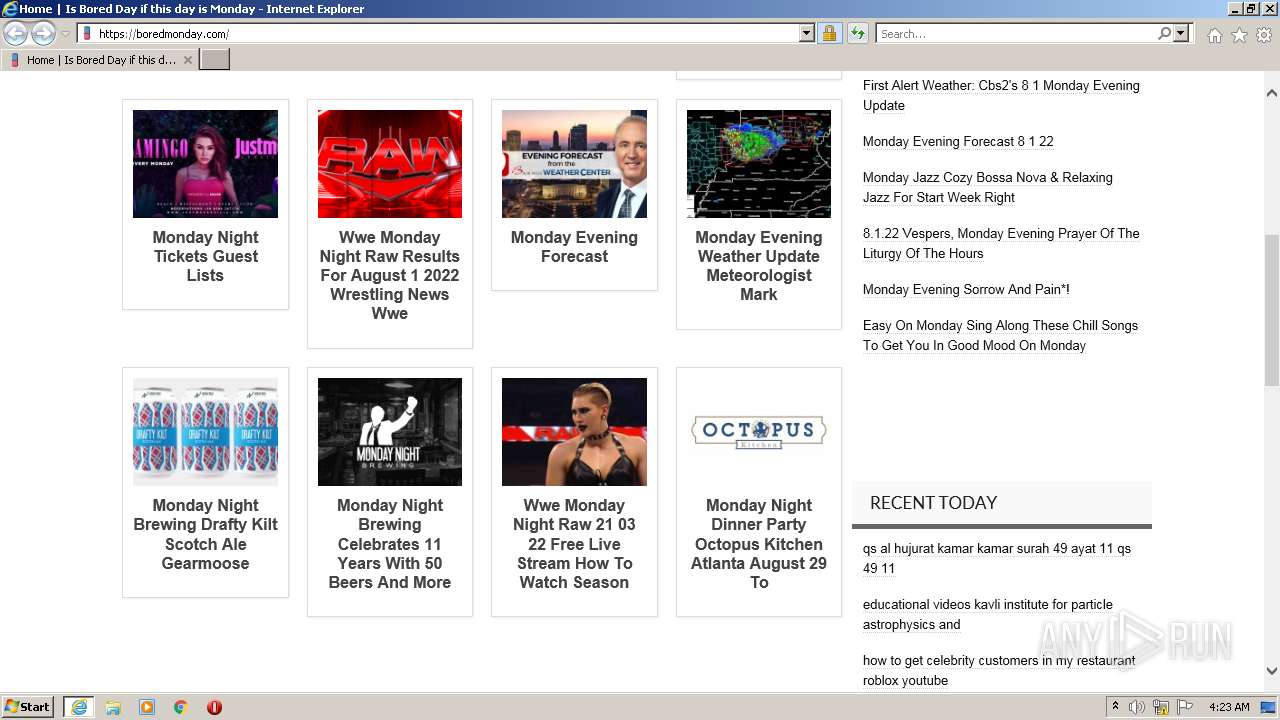
Task: Open Monday Night Tickets Guest Lists link
Action: (x=205, y=256)
